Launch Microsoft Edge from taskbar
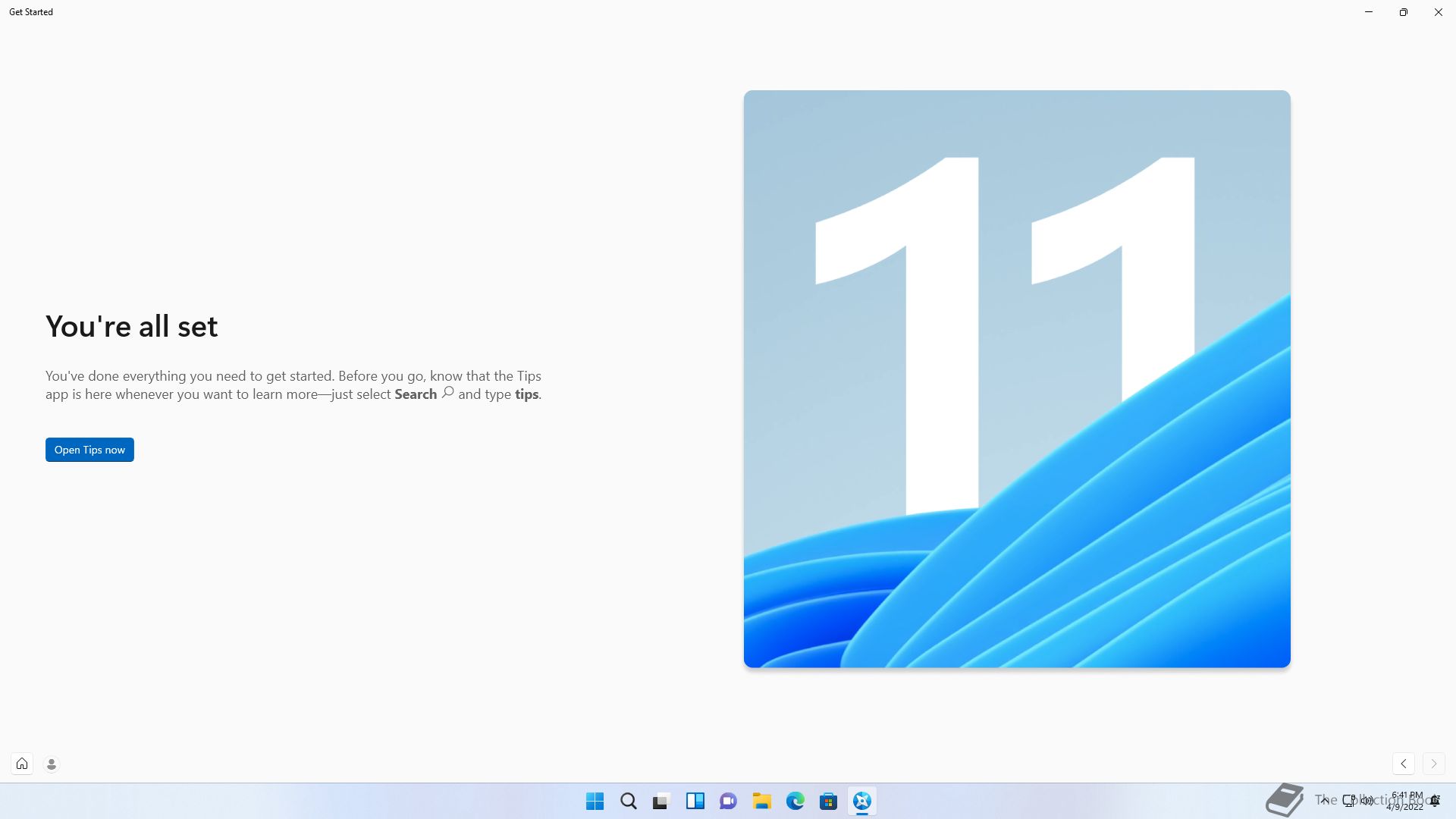Screen dimensions: 1456x819 point(795,801)
